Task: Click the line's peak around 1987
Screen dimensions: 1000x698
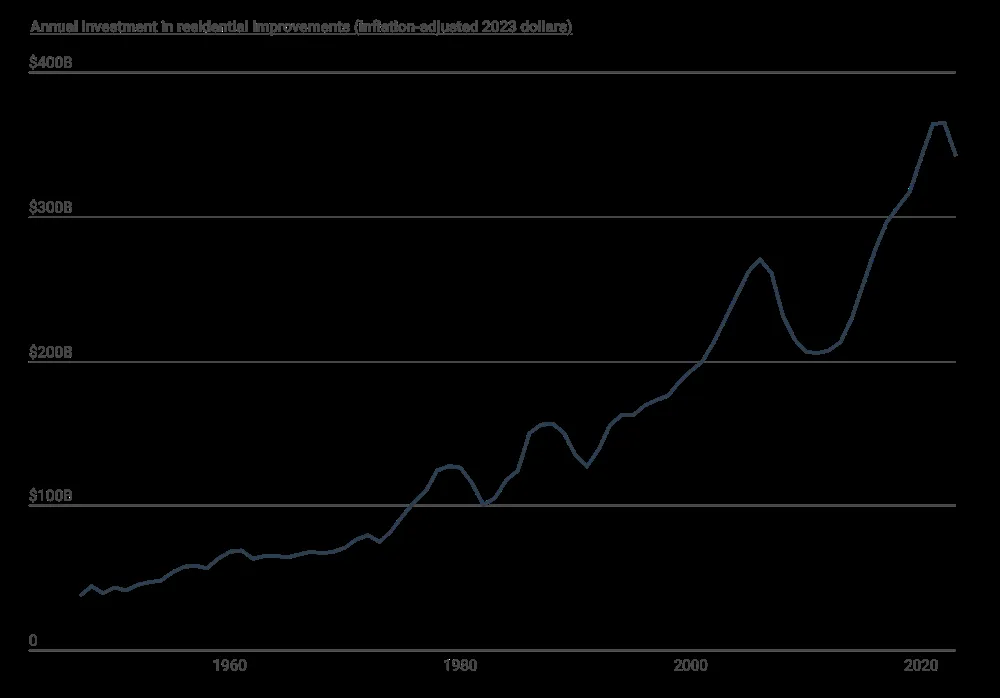Action: tap(547, 424)
